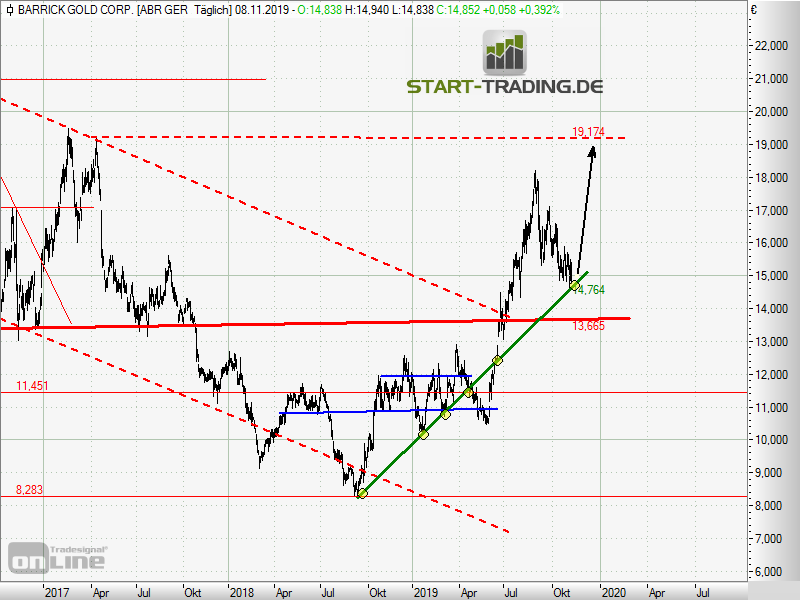Click the close value C:14,852
Image resolution: width=800 pixels, height=600 pixels.
tap(458, 10)
